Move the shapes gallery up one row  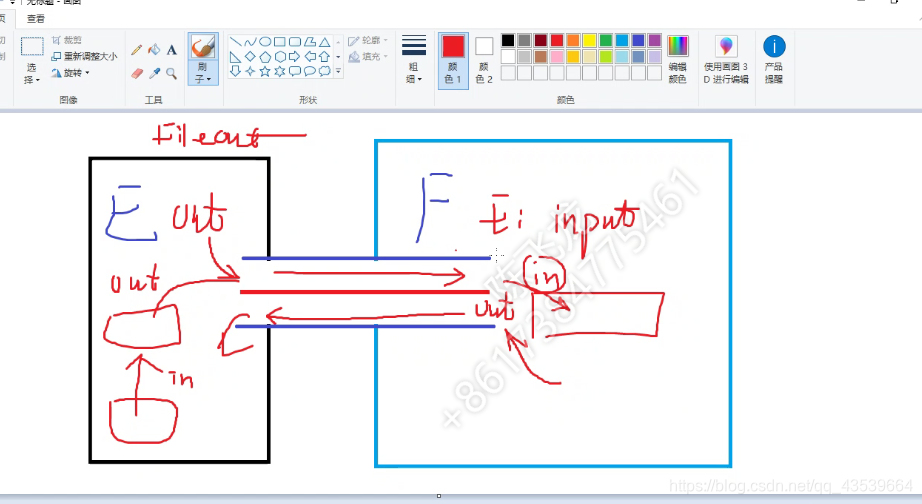coord(338,42)
